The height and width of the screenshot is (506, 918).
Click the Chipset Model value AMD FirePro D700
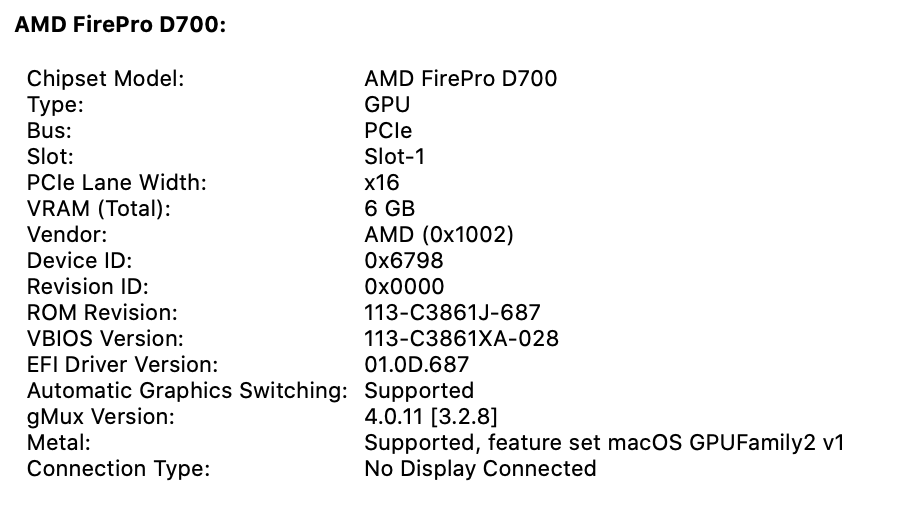tap(461, 78)
